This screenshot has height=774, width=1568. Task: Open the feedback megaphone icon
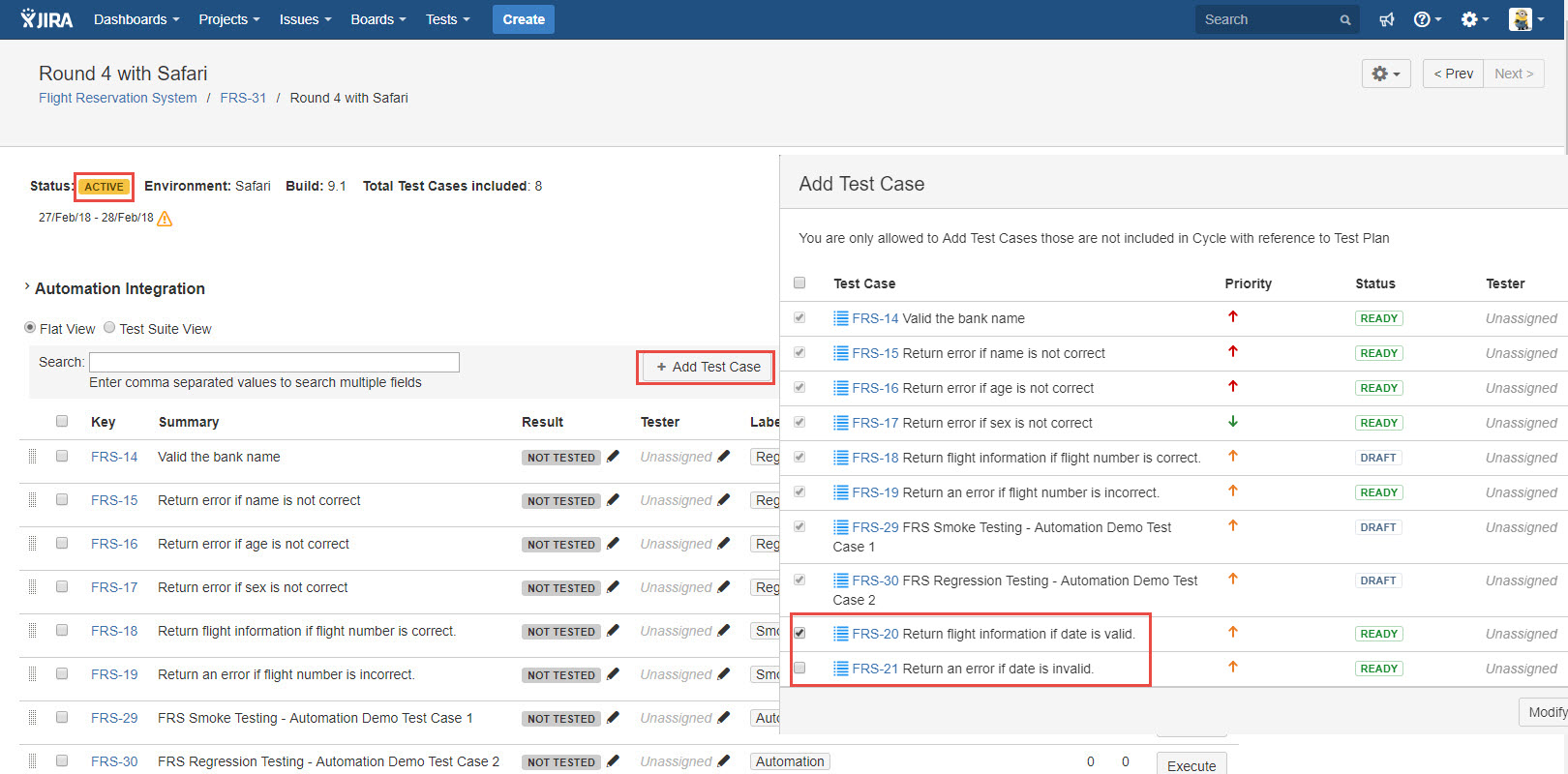coord(1387,19)
